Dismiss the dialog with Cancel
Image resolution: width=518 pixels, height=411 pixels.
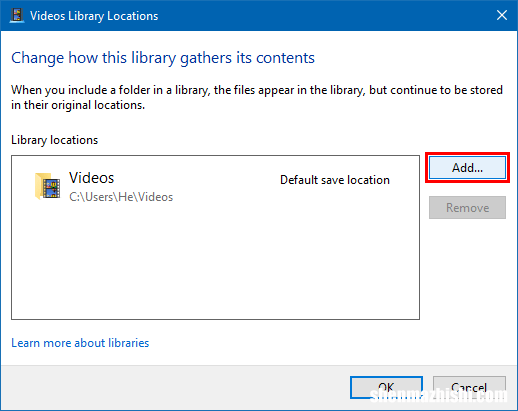click(469, 388)
